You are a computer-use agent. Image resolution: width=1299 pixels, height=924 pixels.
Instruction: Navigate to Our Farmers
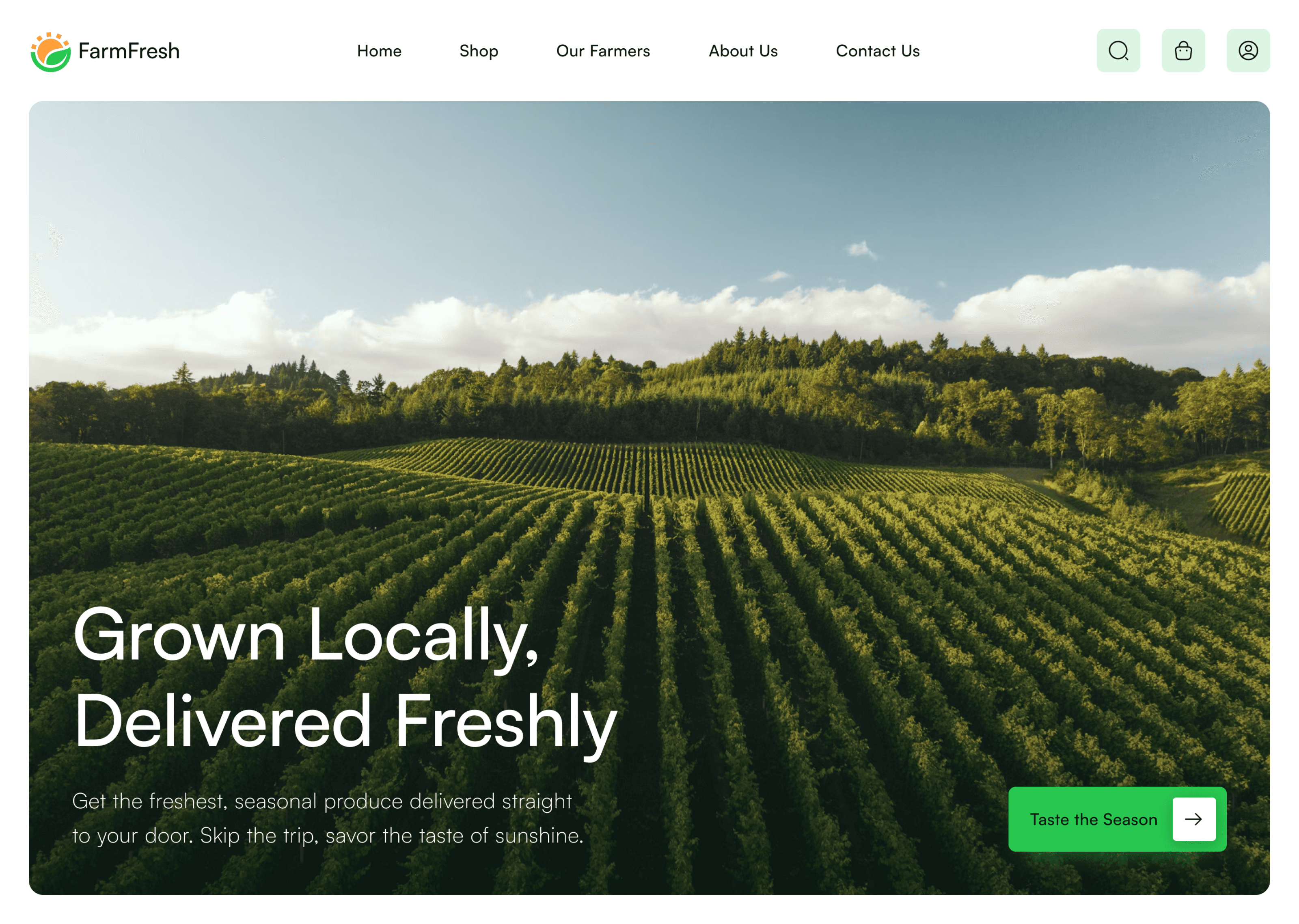603,51
